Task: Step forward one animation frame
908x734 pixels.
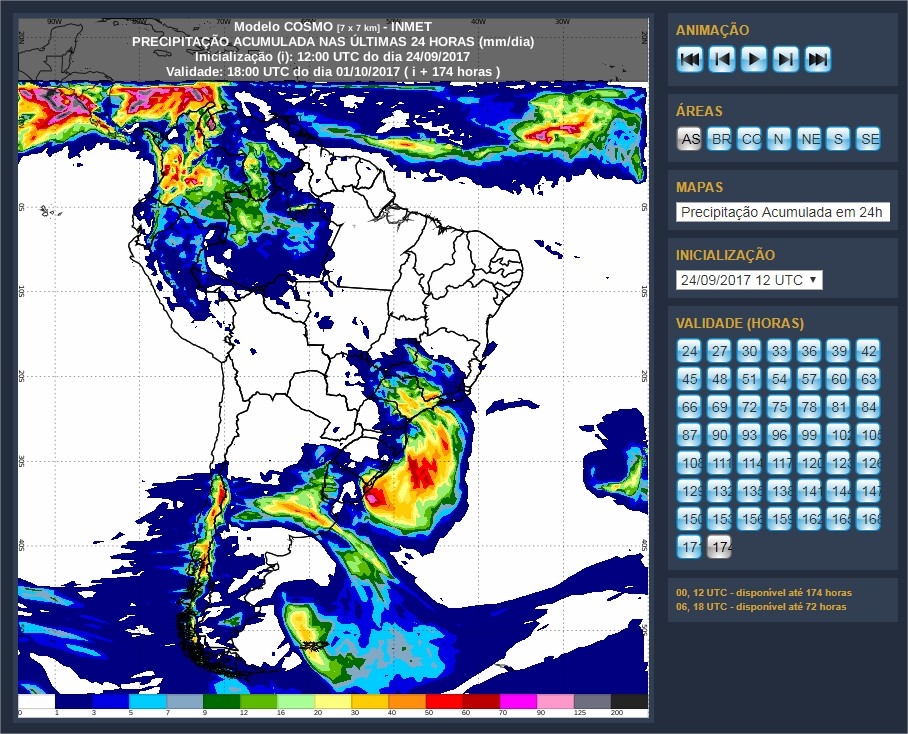Action: click(x=786, y=59)
